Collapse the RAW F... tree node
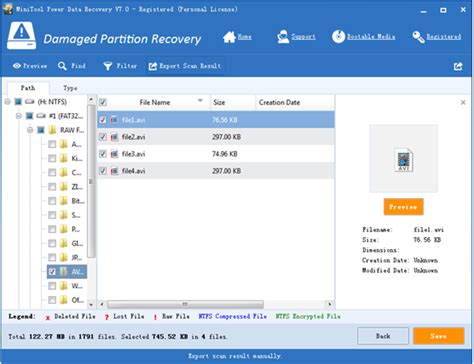Image resolution: width=474 pixels, height=364 pixels. pyautogui.click(x=30, y=130)
